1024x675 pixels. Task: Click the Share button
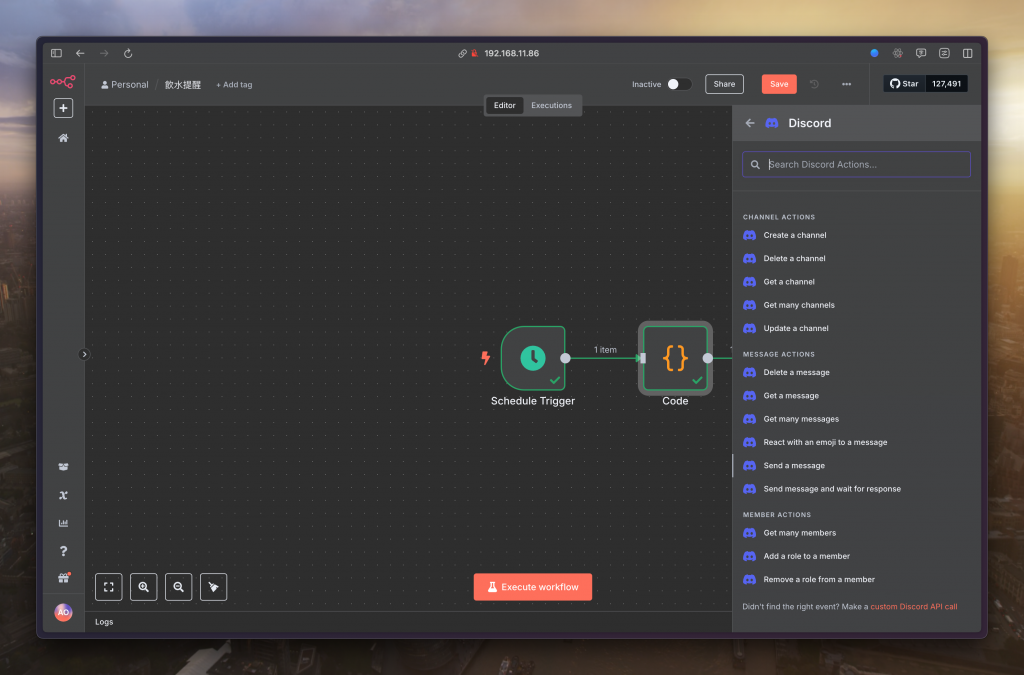(724, 84)
